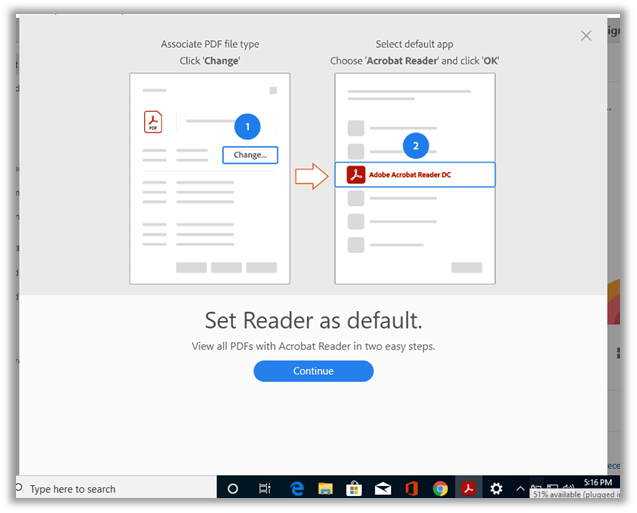Click the 'Set Reader as default.' heading

click(313, 320)
